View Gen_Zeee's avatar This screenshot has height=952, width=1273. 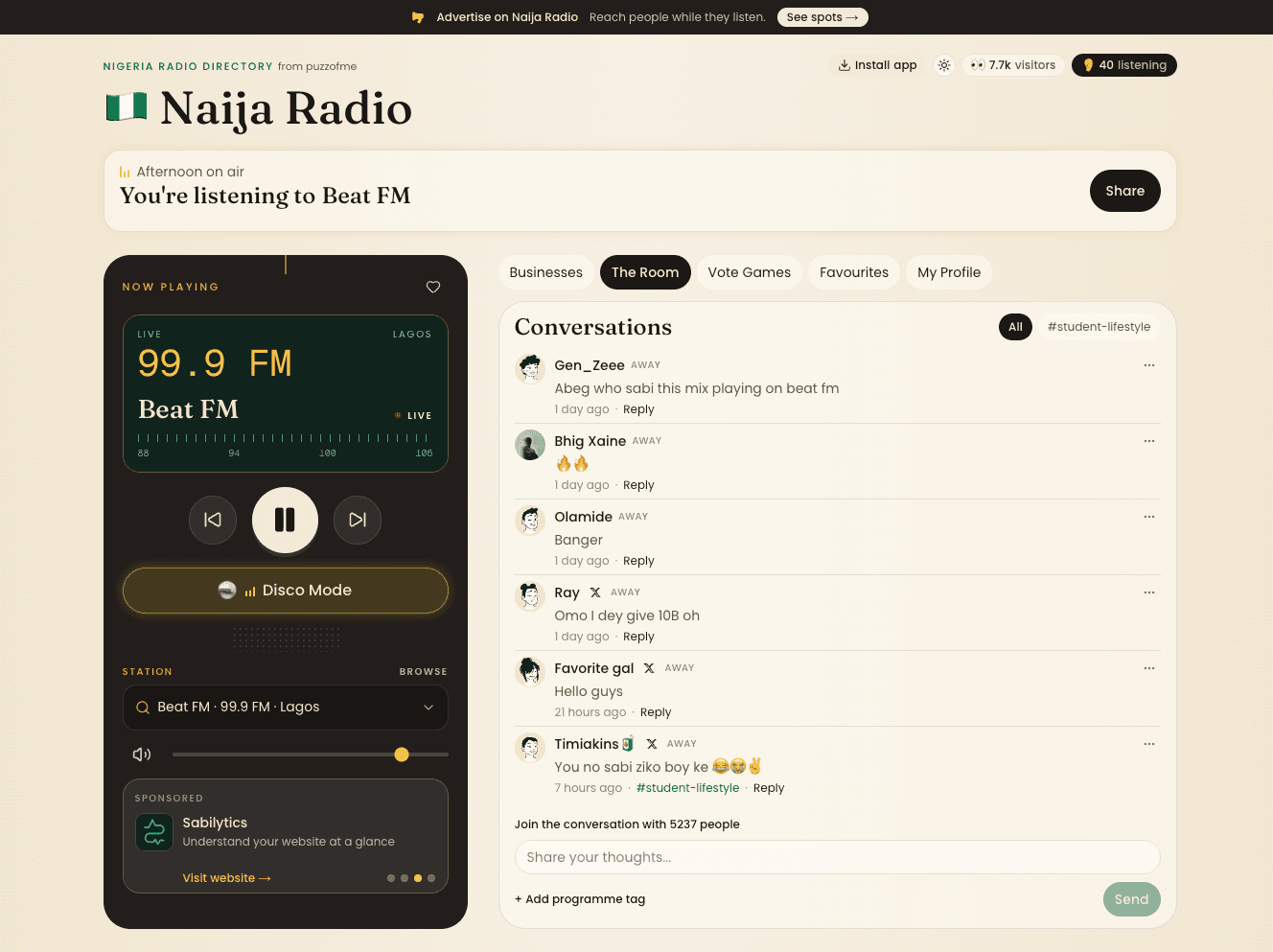click(x=530, y=368)
